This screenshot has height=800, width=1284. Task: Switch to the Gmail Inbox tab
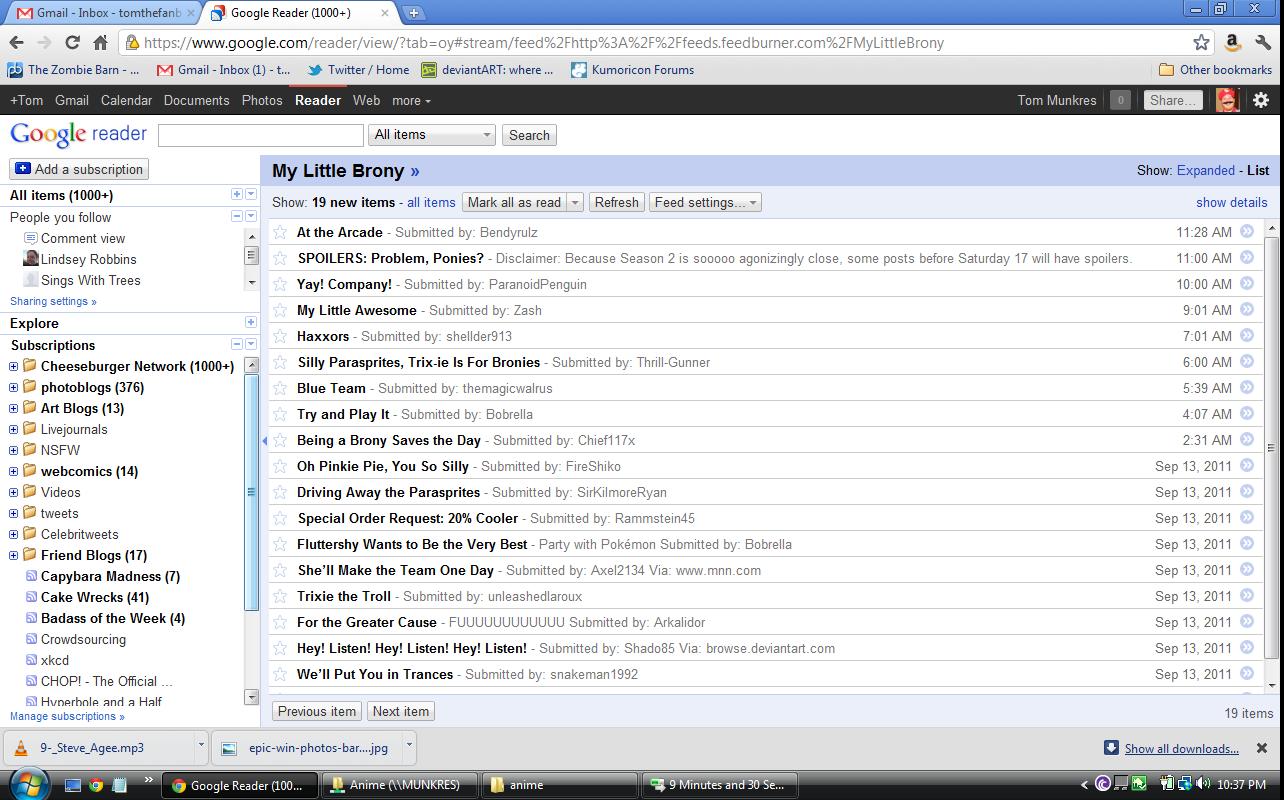[x=100, y=13]
